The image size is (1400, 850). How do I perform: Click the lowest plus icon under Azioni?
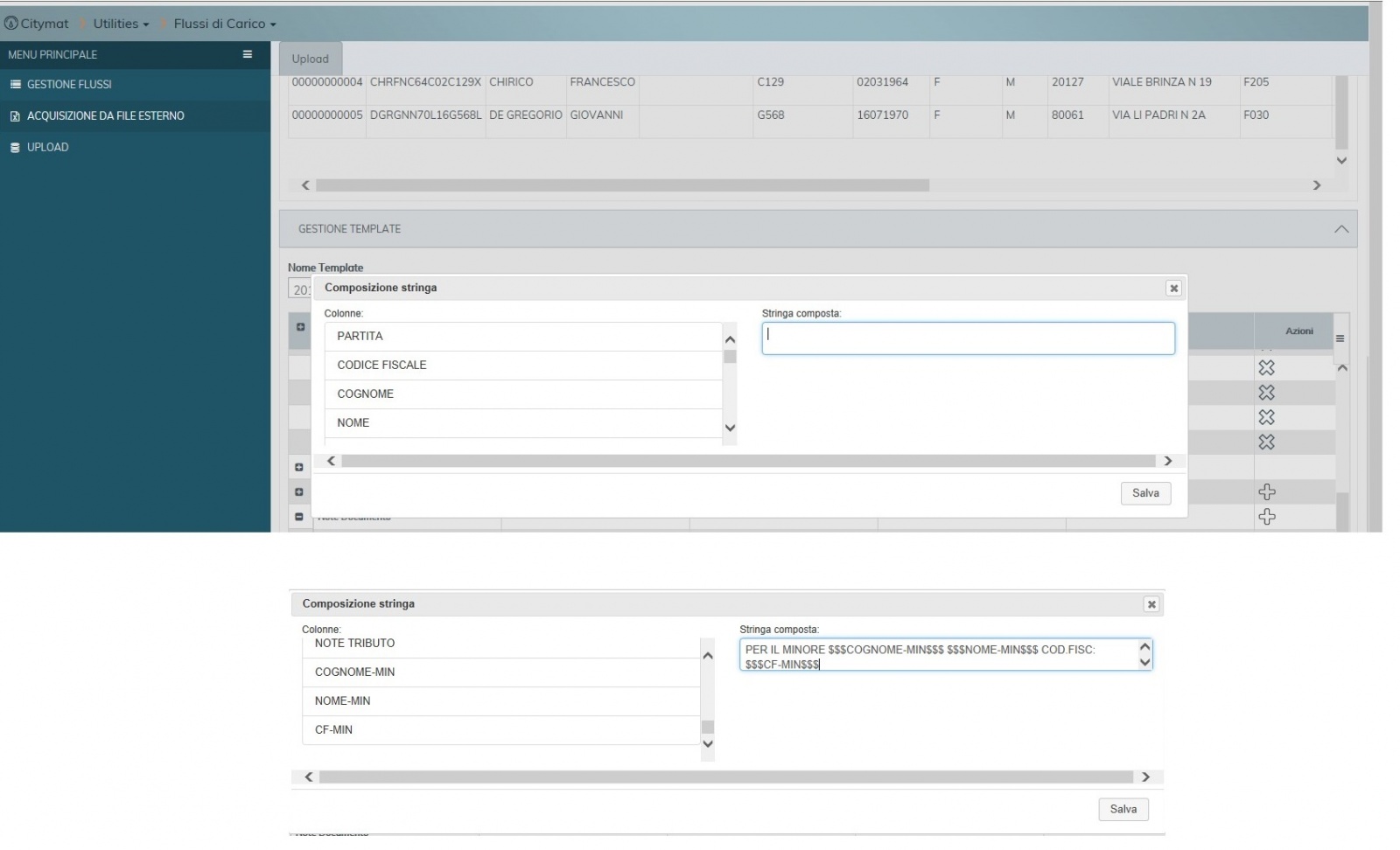click(x=1266, y=518)
